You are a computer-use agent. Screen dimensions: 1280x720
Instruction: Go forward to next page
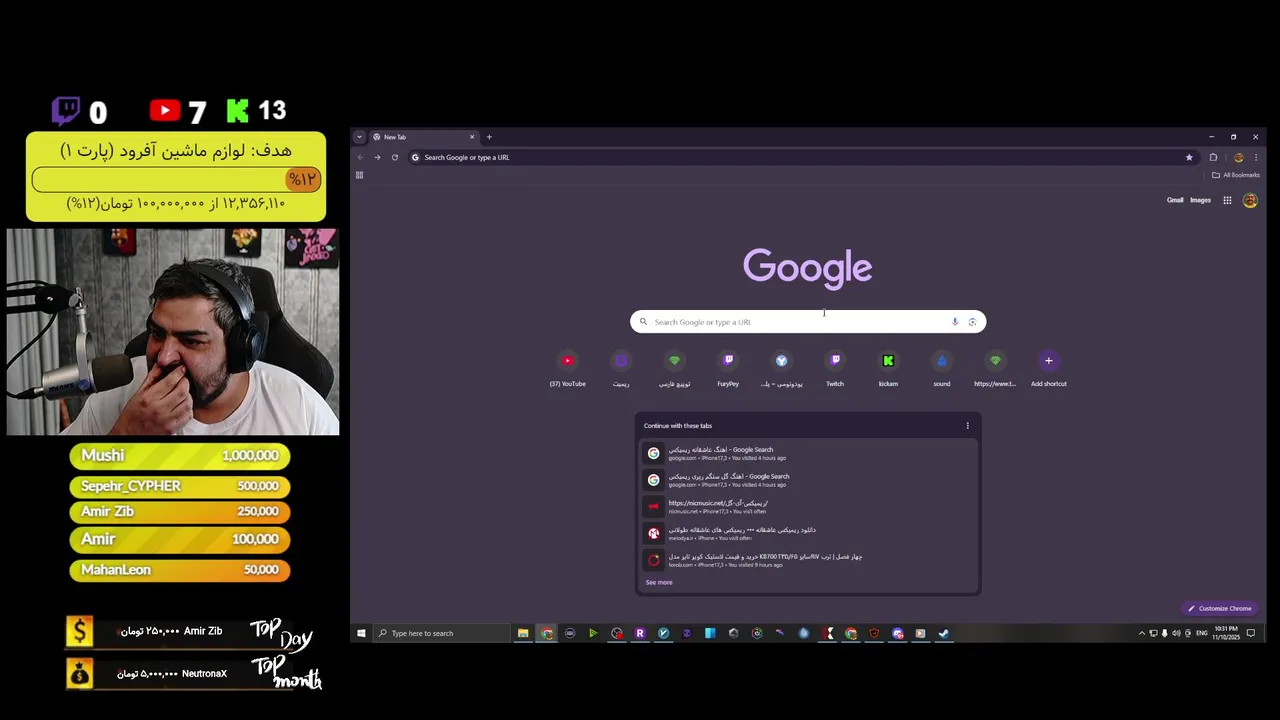click(x=377, y=157)
